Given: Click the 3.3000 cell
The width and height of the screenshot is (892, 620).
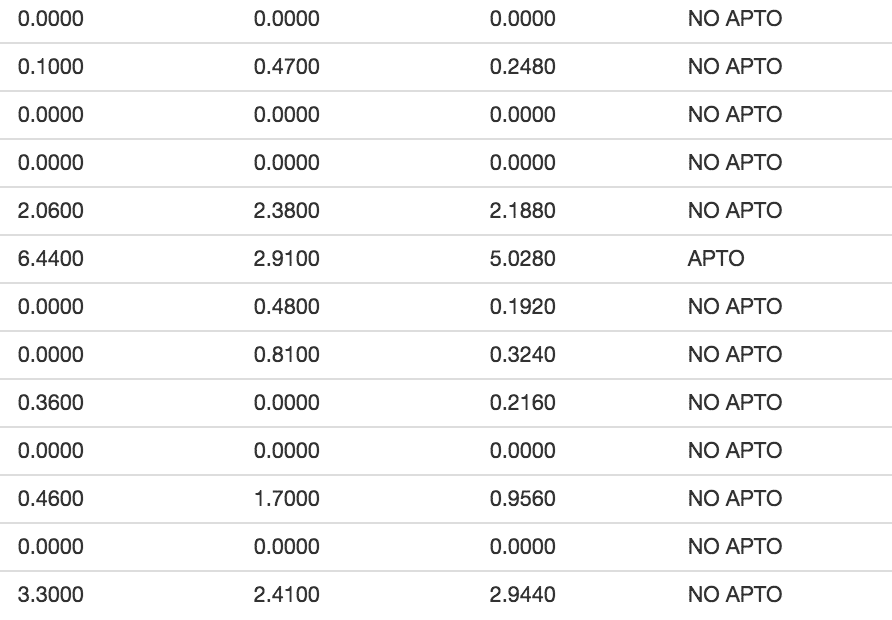Looking at the screenshot, I should coord(51,595).
